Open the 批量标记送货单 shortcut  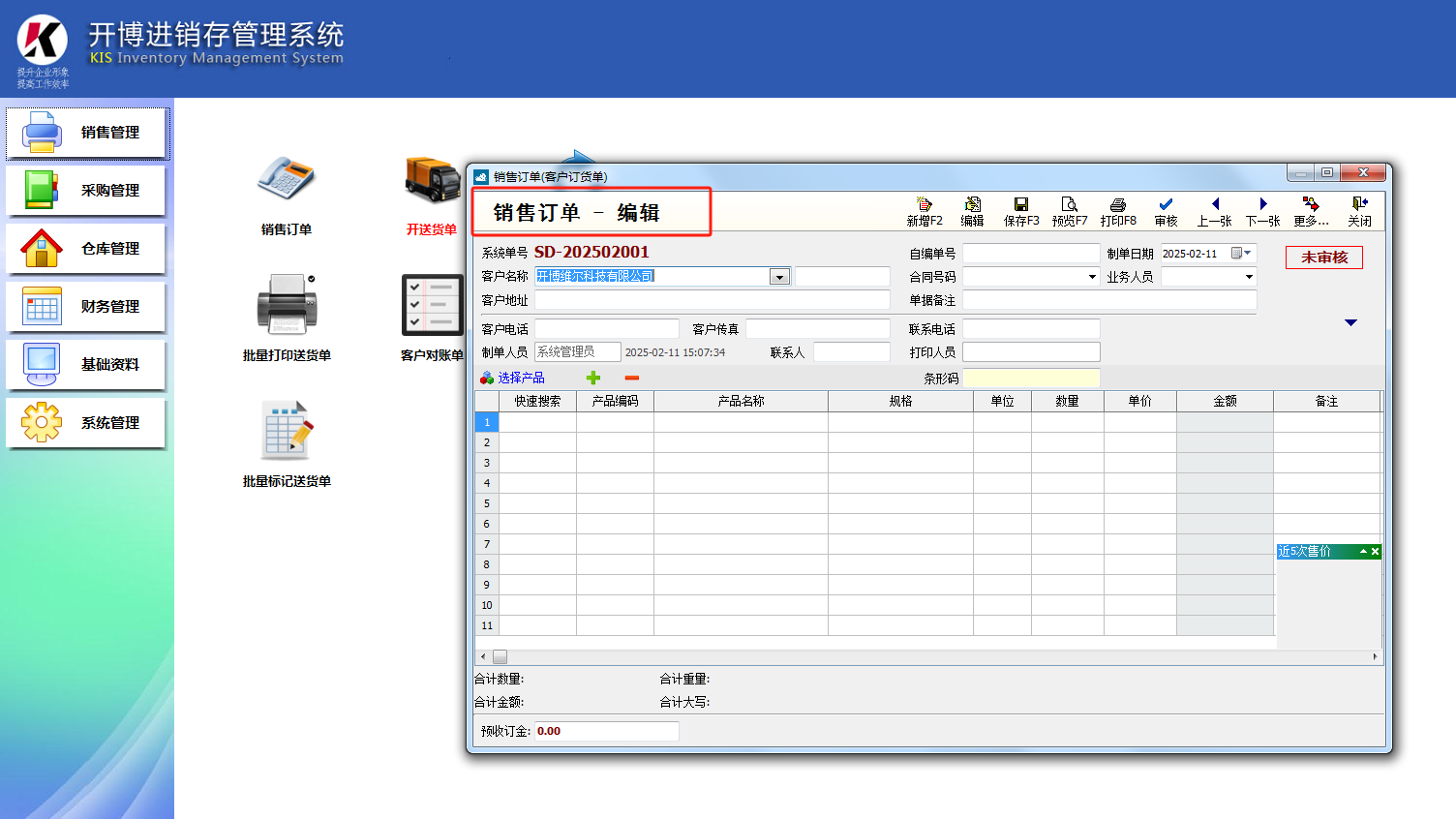pyautogui.click(x=287, y=443)
